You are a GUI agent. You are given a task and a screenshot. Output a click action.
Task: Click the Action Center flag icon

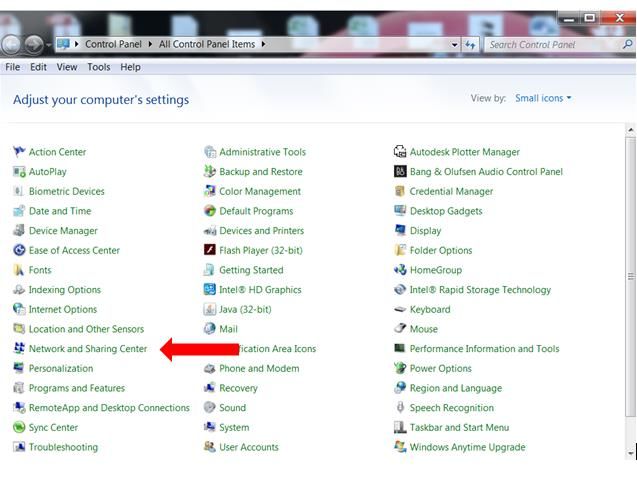point(19,152)
